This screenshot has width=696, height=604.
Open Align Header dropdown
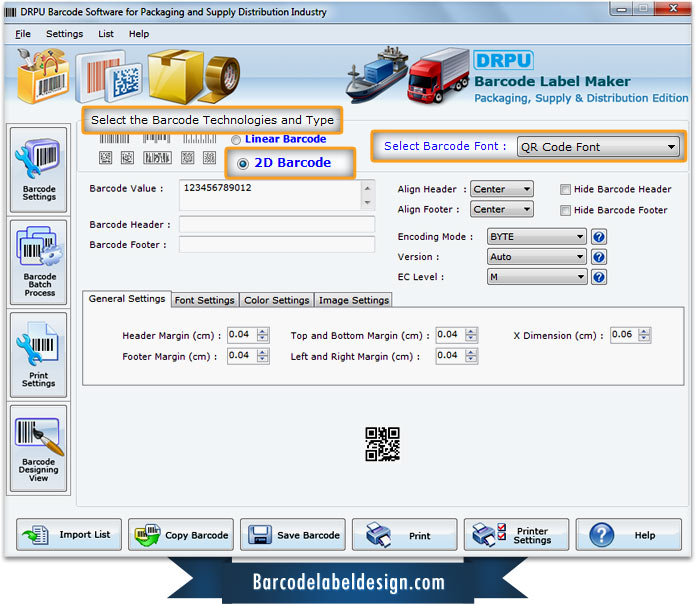click(x=502, y=189)
